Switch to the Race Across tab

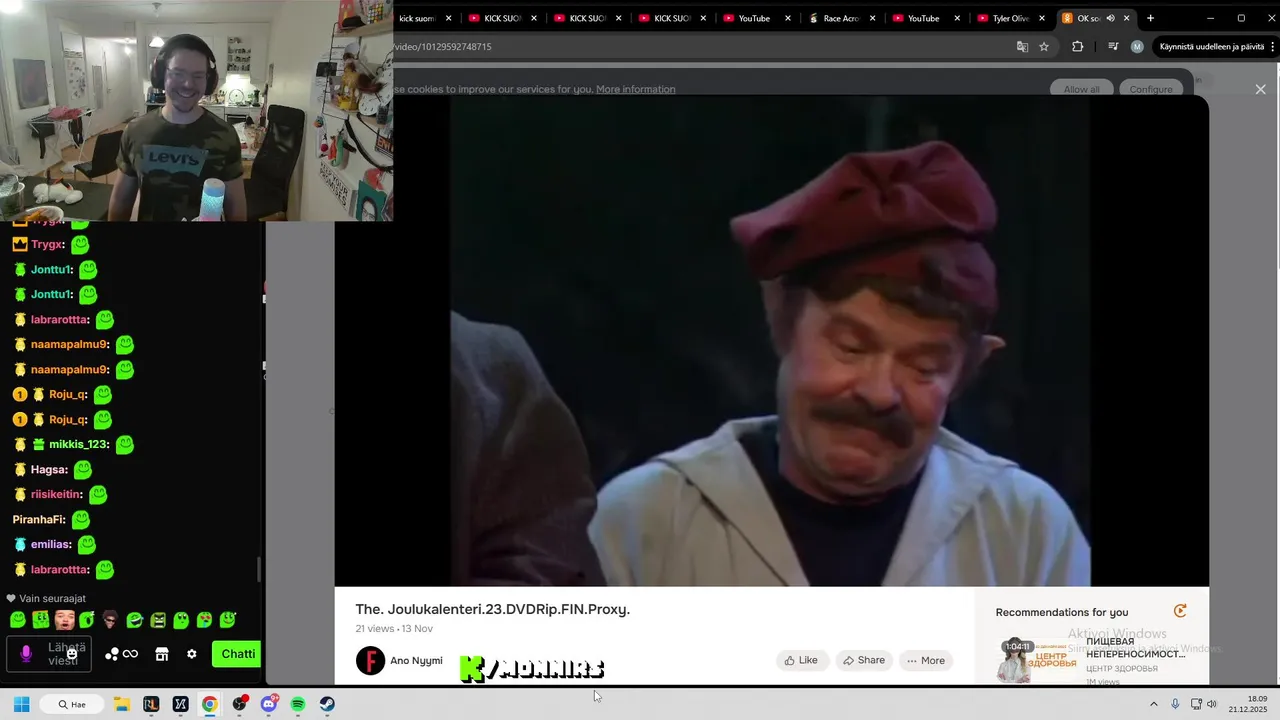point(841,18)
